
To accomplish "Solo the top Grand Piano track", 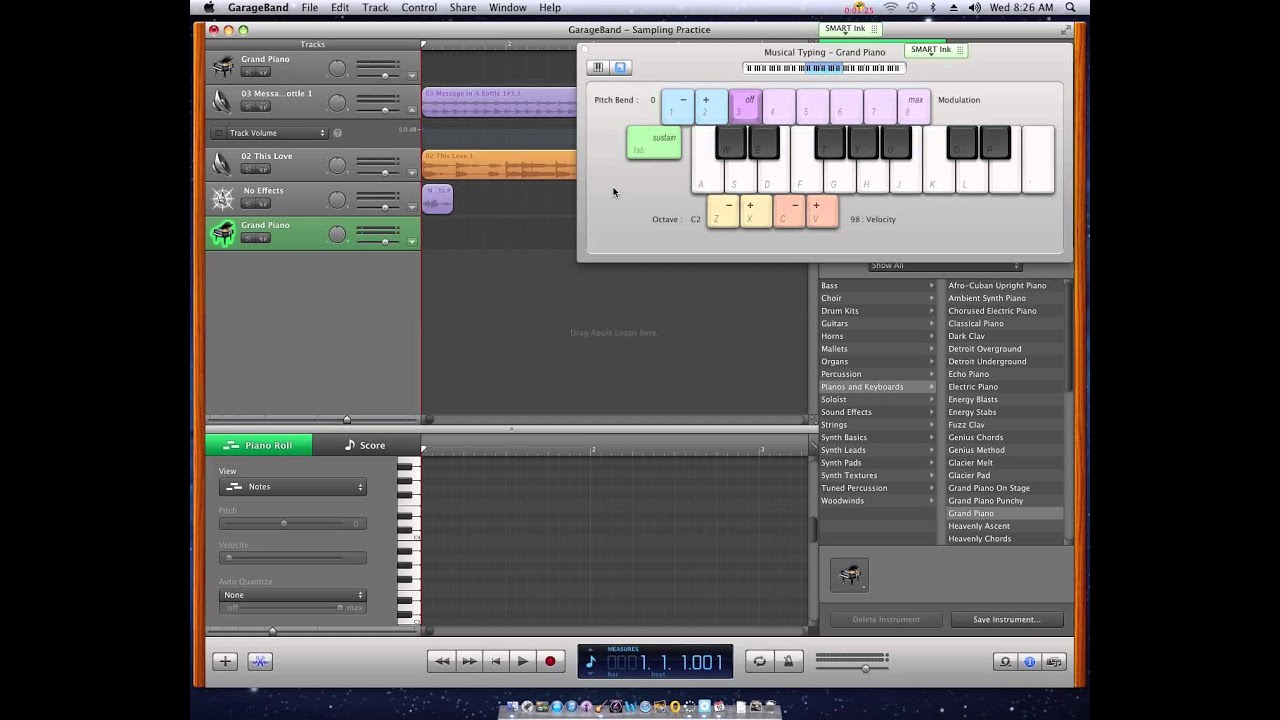I will pyautogui.click(x=262, y=72).
